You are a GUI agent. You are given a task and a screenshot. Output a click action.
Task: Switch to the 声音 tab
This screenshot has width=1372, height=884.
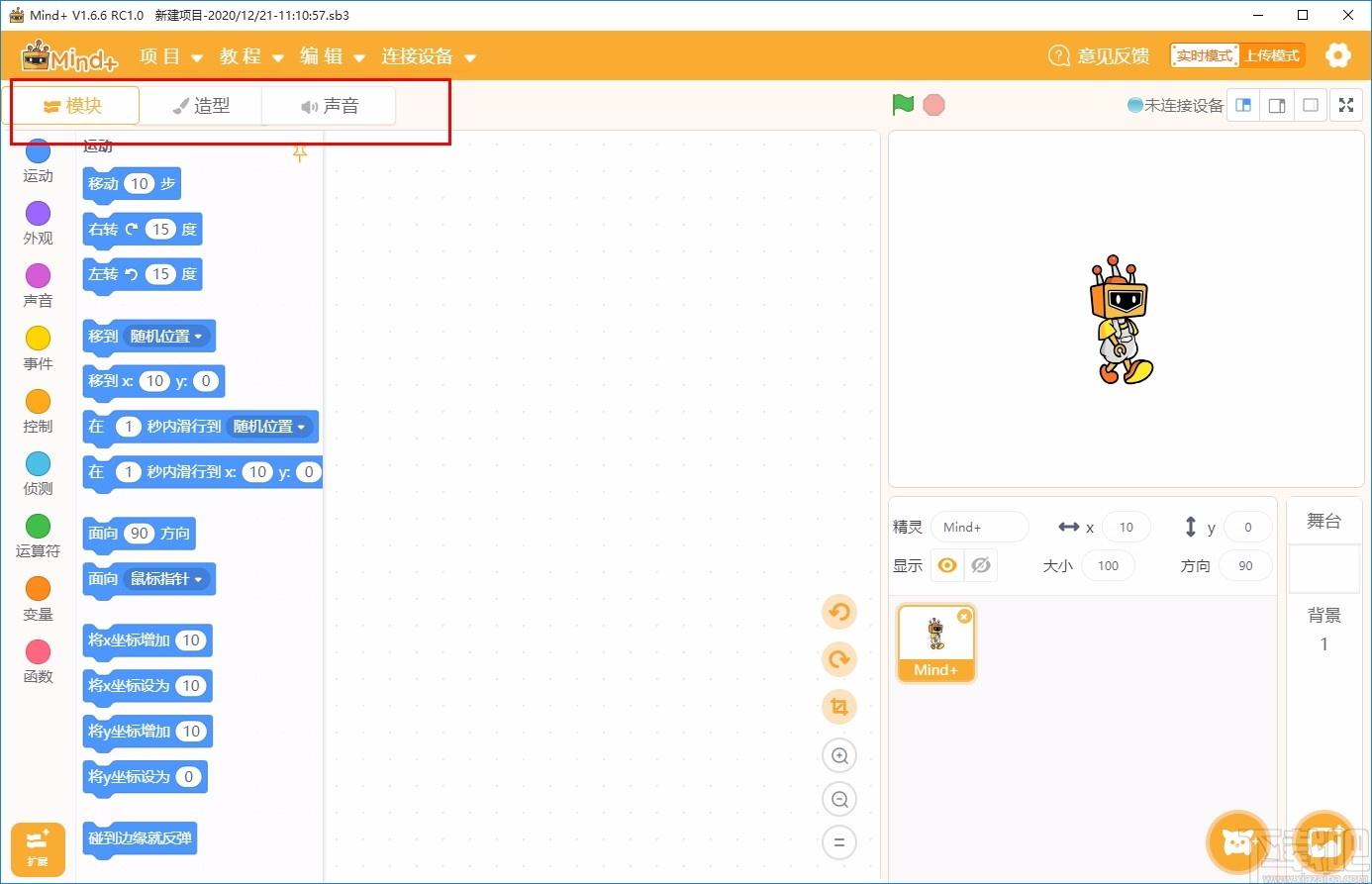(330, 106)
